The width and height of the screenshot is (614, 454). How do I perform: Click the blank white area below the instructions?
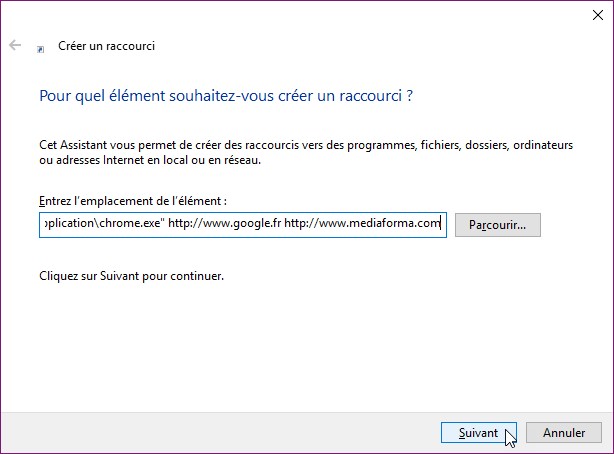(300, 340)
